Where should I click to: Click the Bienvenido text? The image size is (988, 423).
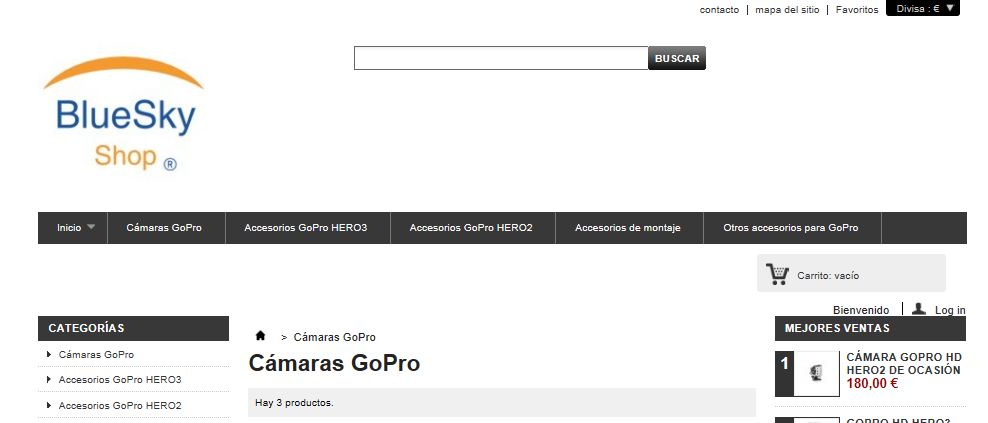coord(861,310)
